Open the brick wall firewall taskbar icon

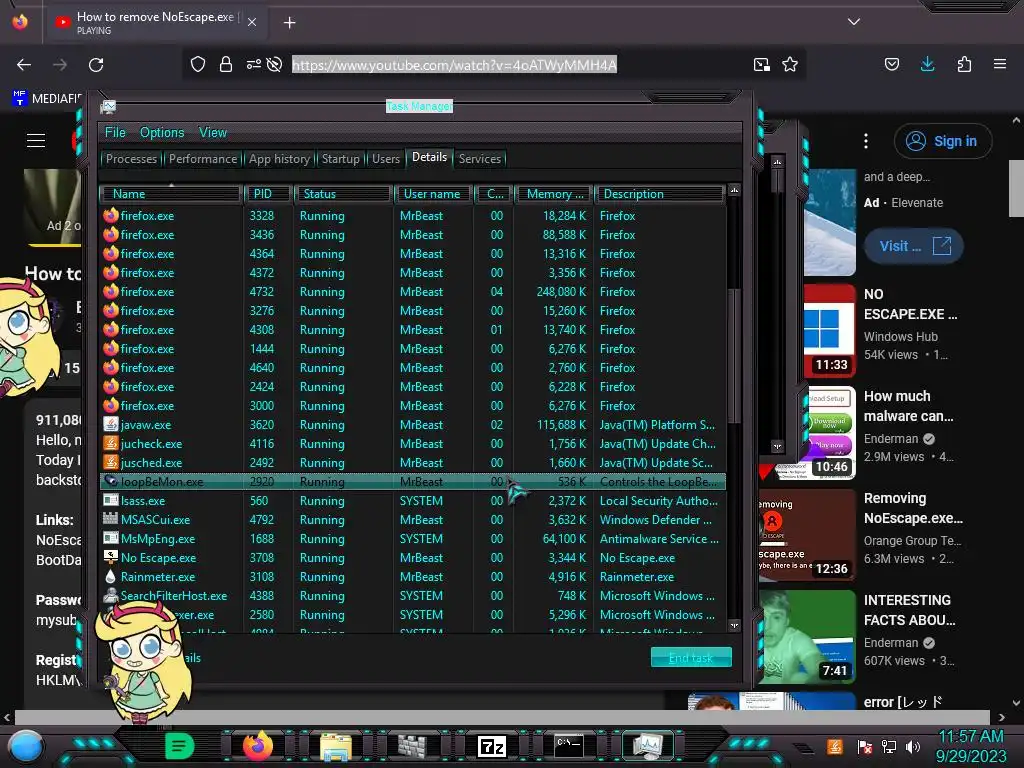pos(412,746)
